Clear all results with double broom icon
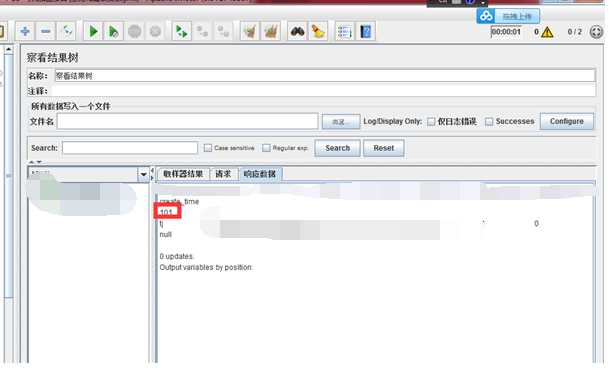The height and width of the screenshot is (387, 616). pos(271,31)
